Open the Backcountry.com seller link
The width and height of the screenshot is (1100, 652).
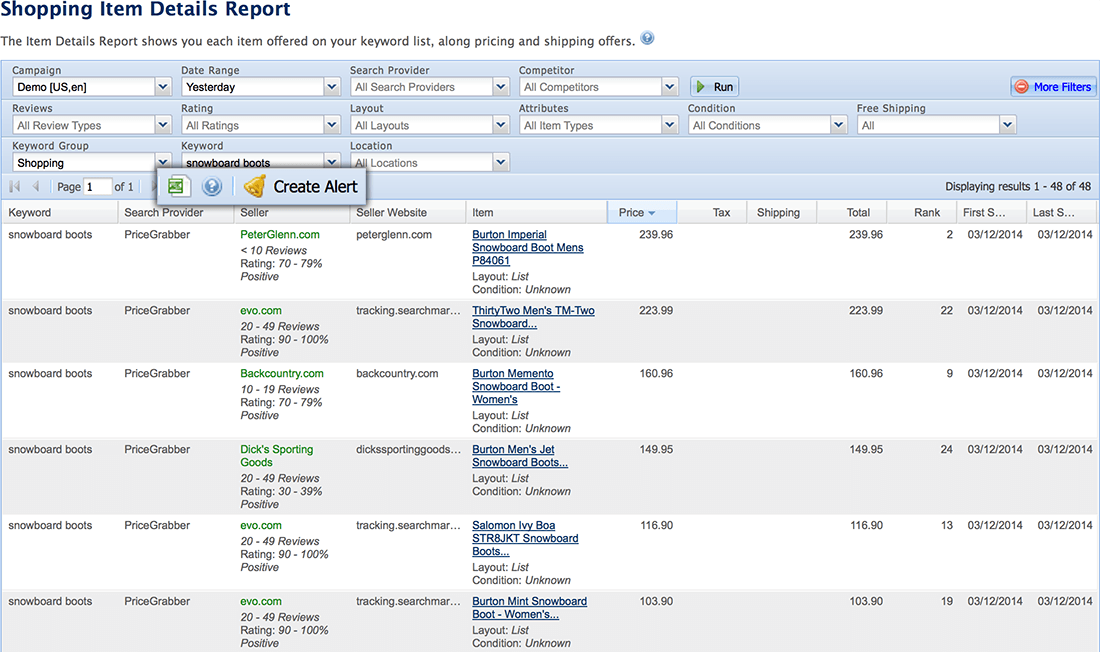(x=282, y=373)
